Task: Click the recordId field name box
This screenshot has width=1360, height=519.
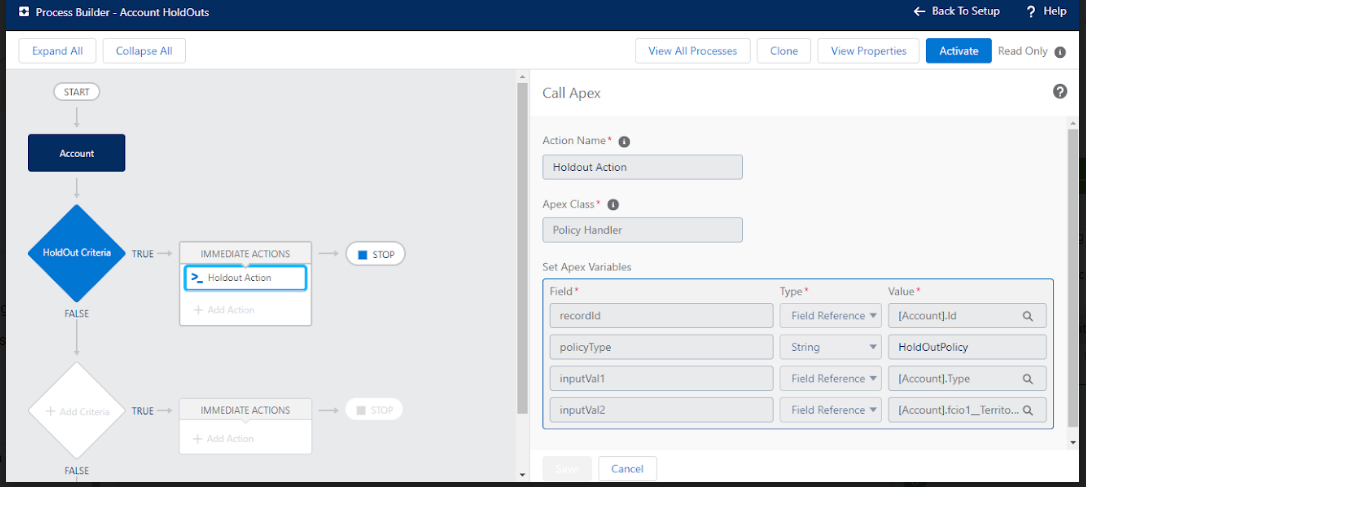Action: (661, 316)
